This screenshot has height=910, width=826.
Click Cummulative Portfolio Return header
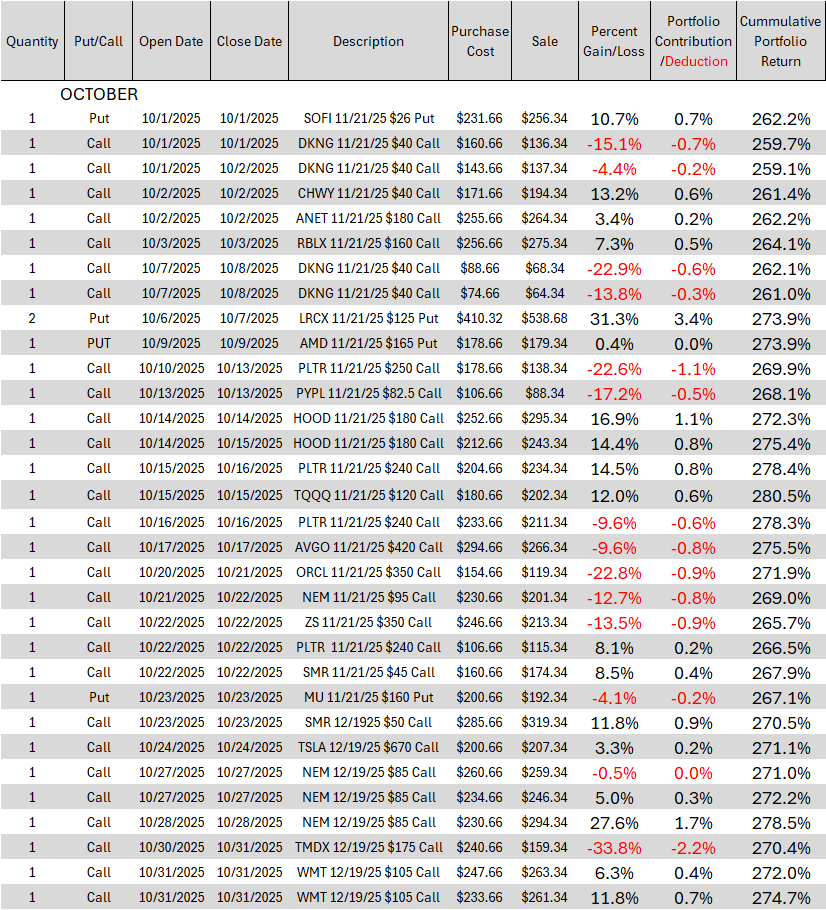tap(781, 41)
